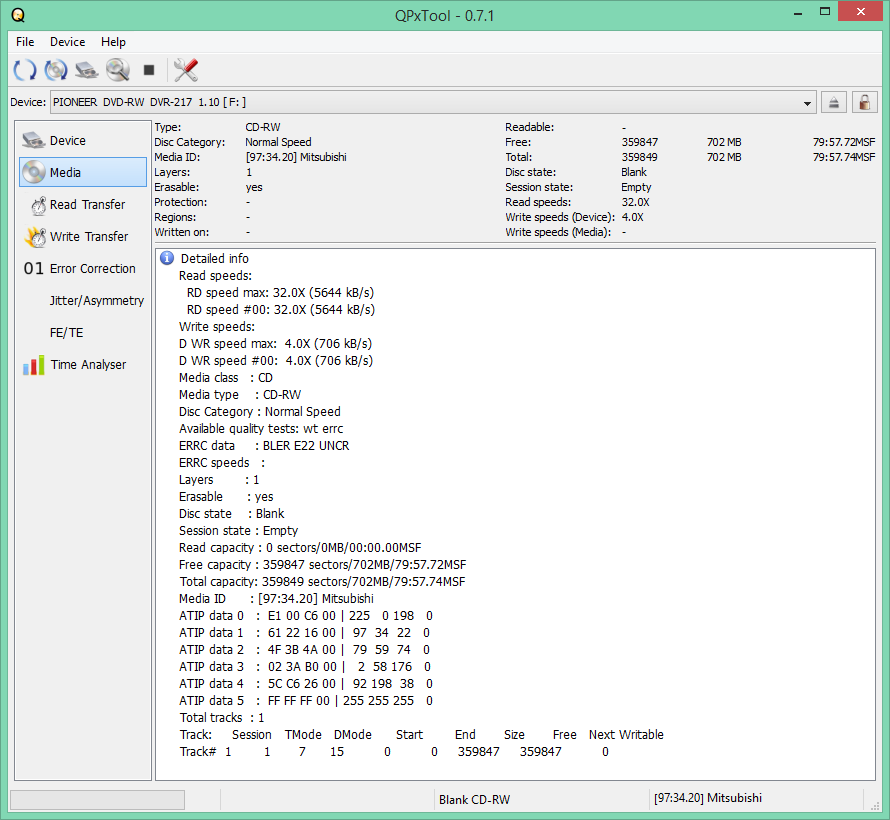Image resolution: width=890 pixels, height=820 pixels.
Task: Open the Help menu
Action: tap(113, 42)
